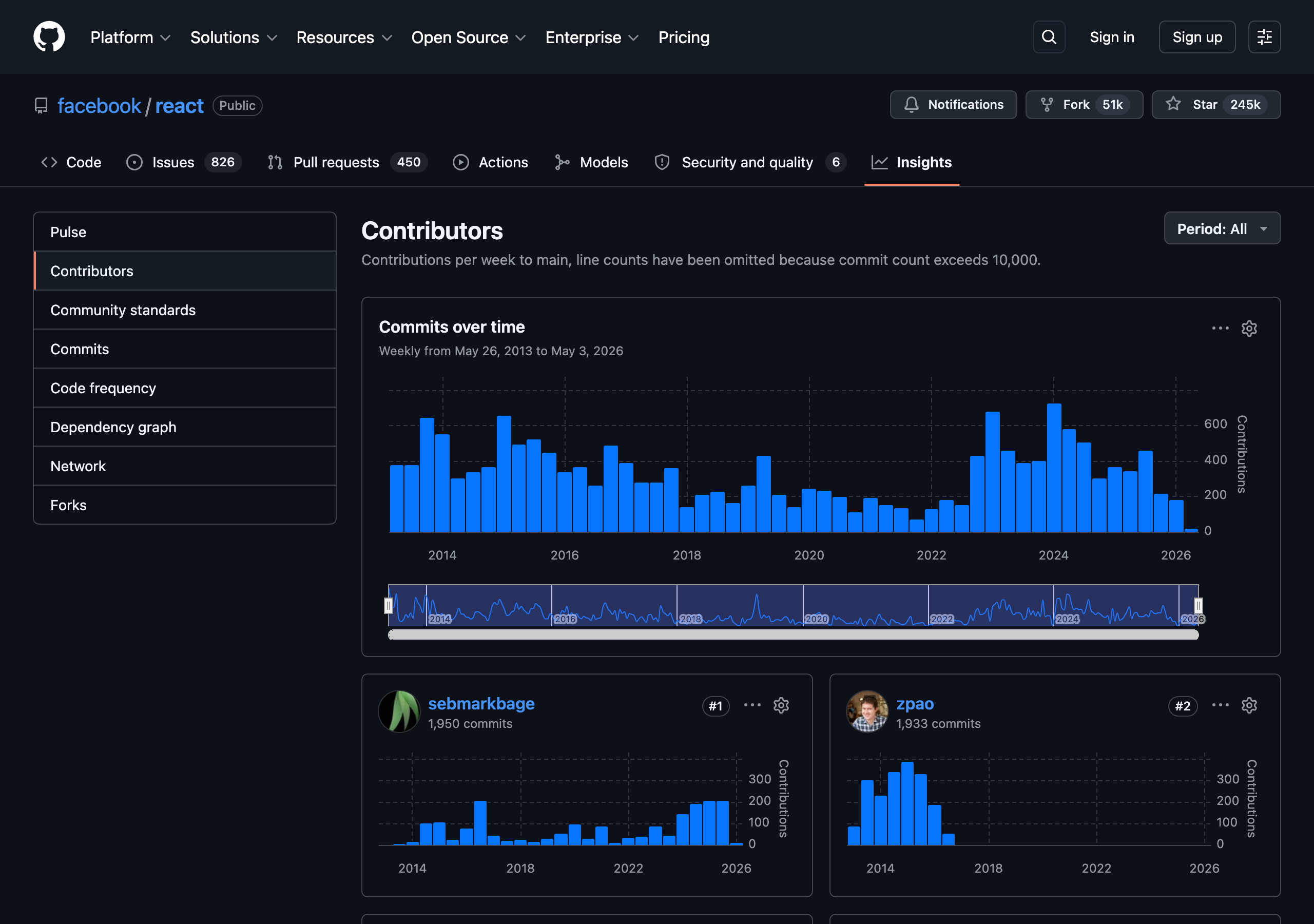Open the three-dot menu for Commits over time
The height and width of the screenshot is (924, 1314).
1220,329
